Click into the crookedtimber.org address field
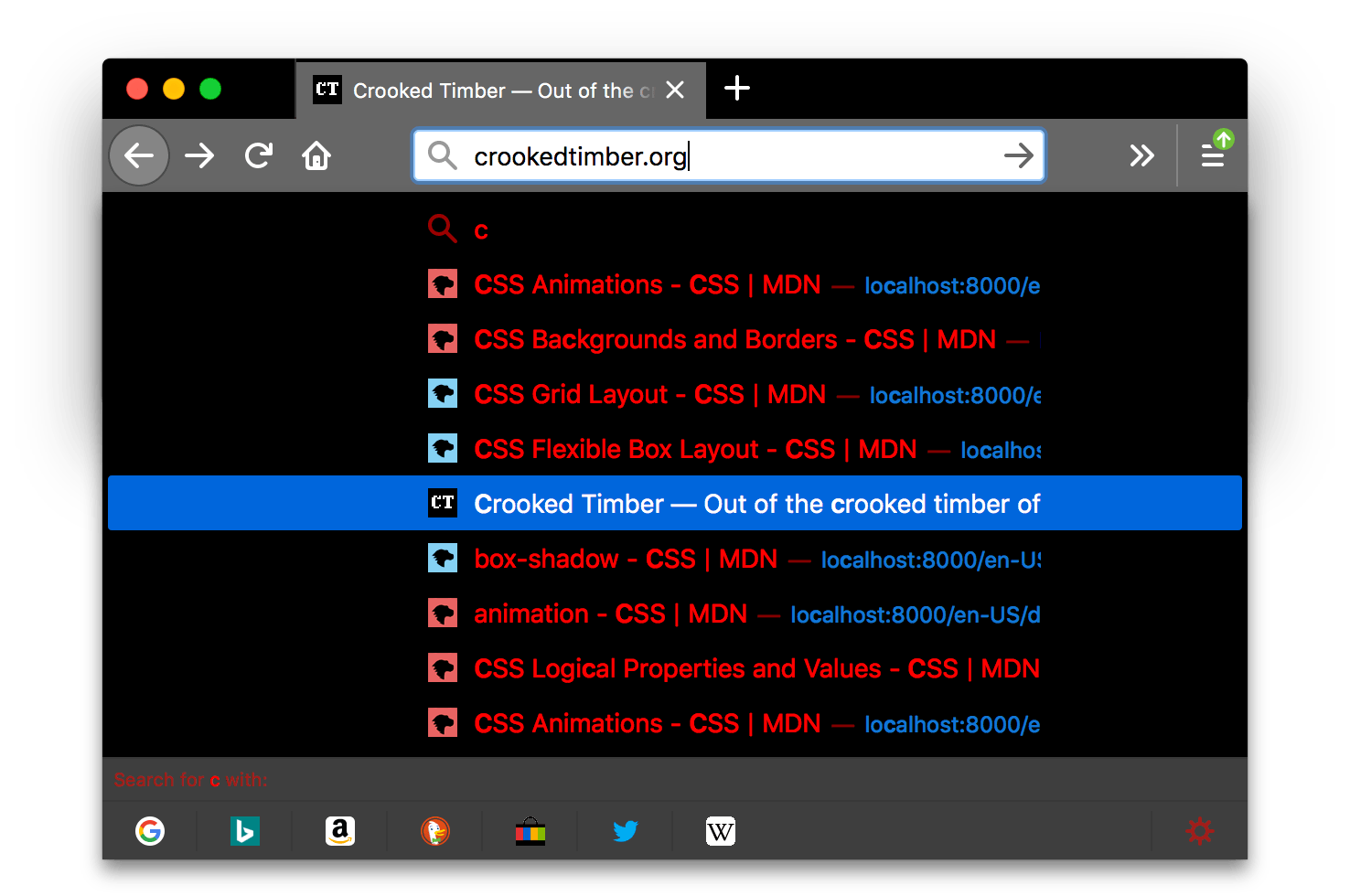This screenshot has height=896, width=1350. coord(729,155)
